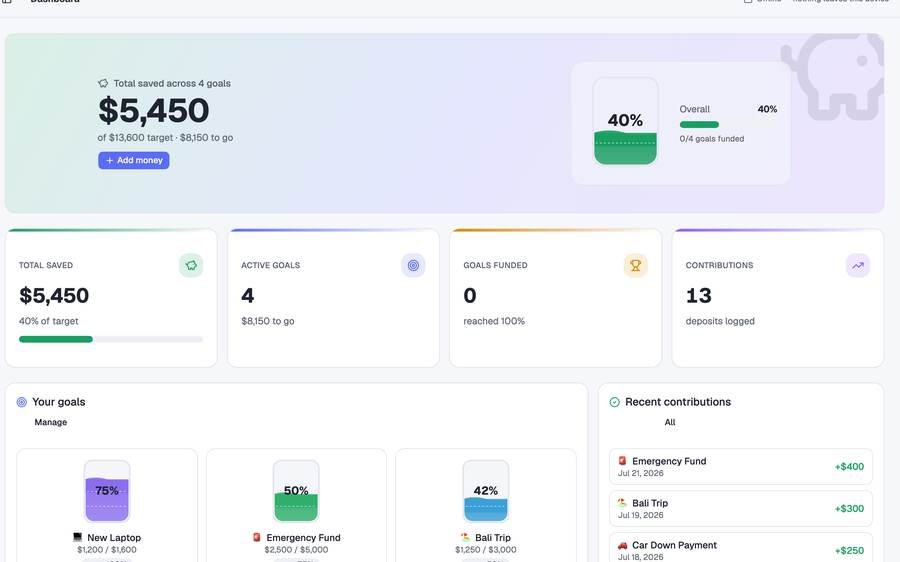Open the Car Down Payment +$250 contribution row
Screen dimensions: 900x562
coord(740,548)
